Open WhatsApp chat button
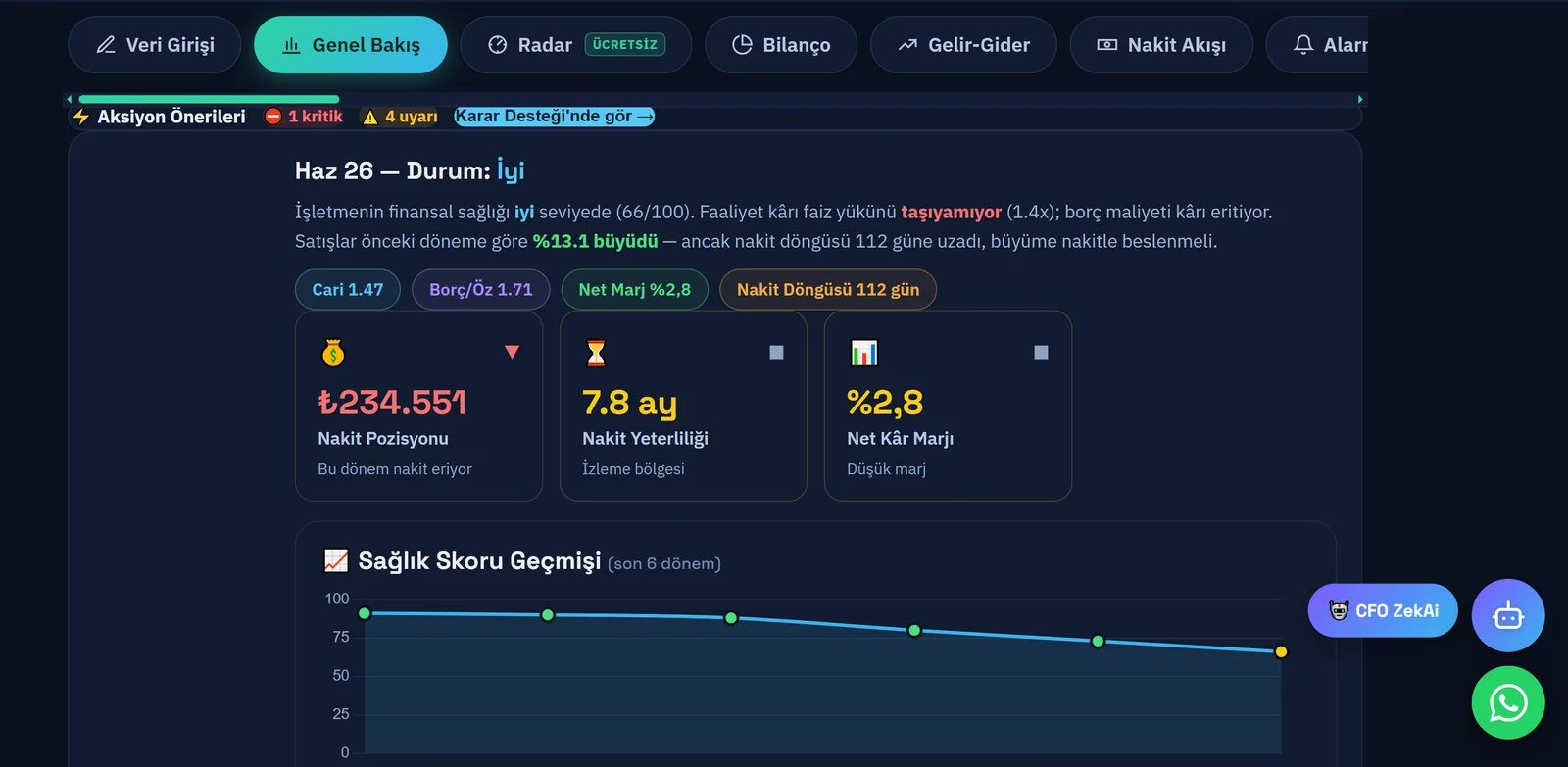Screen dimensions: 1568x767 tap(1508, 702)
